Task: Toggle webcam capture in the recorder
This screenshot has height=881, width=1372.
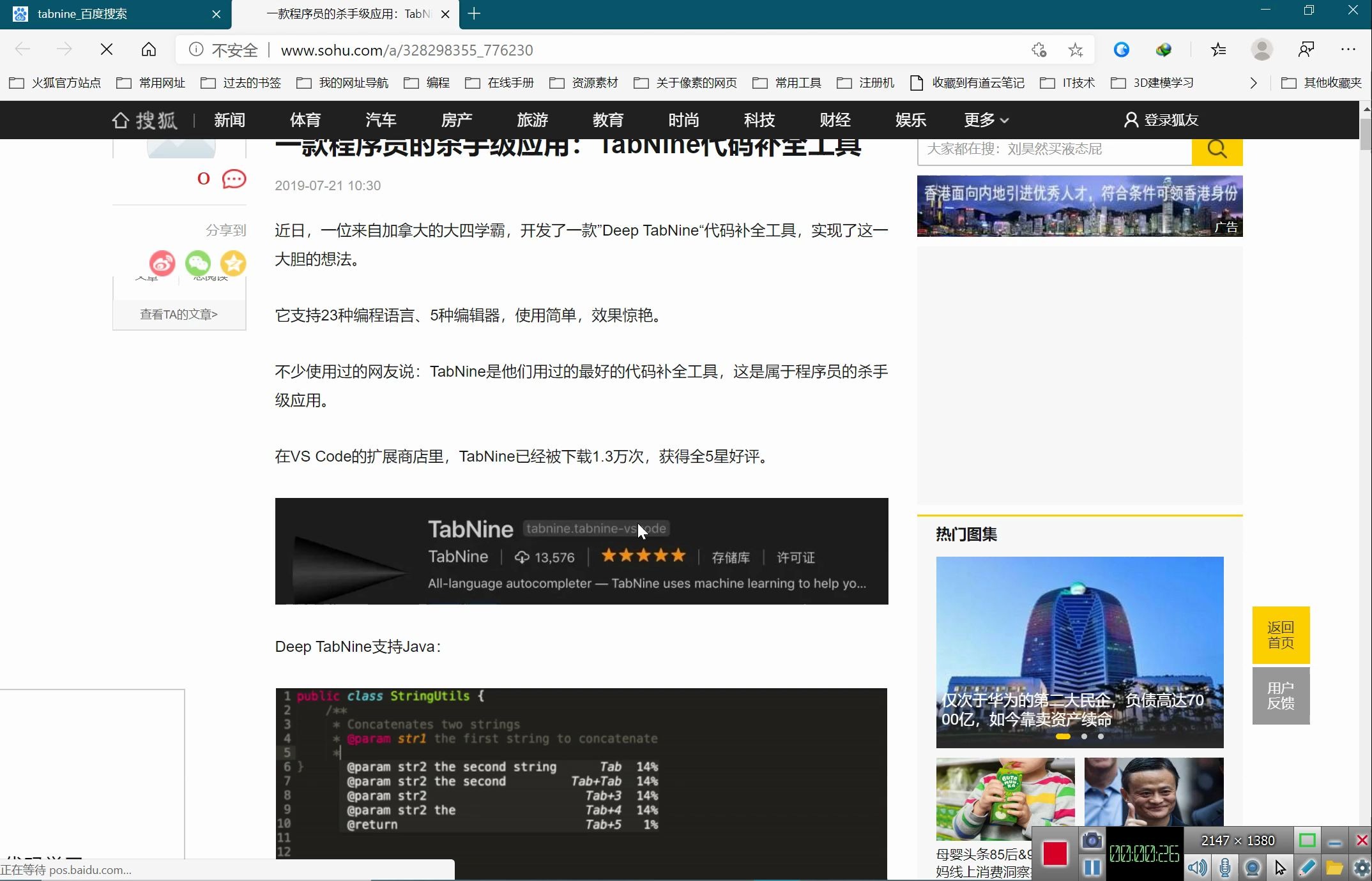Action: [x=1252, y=867]
